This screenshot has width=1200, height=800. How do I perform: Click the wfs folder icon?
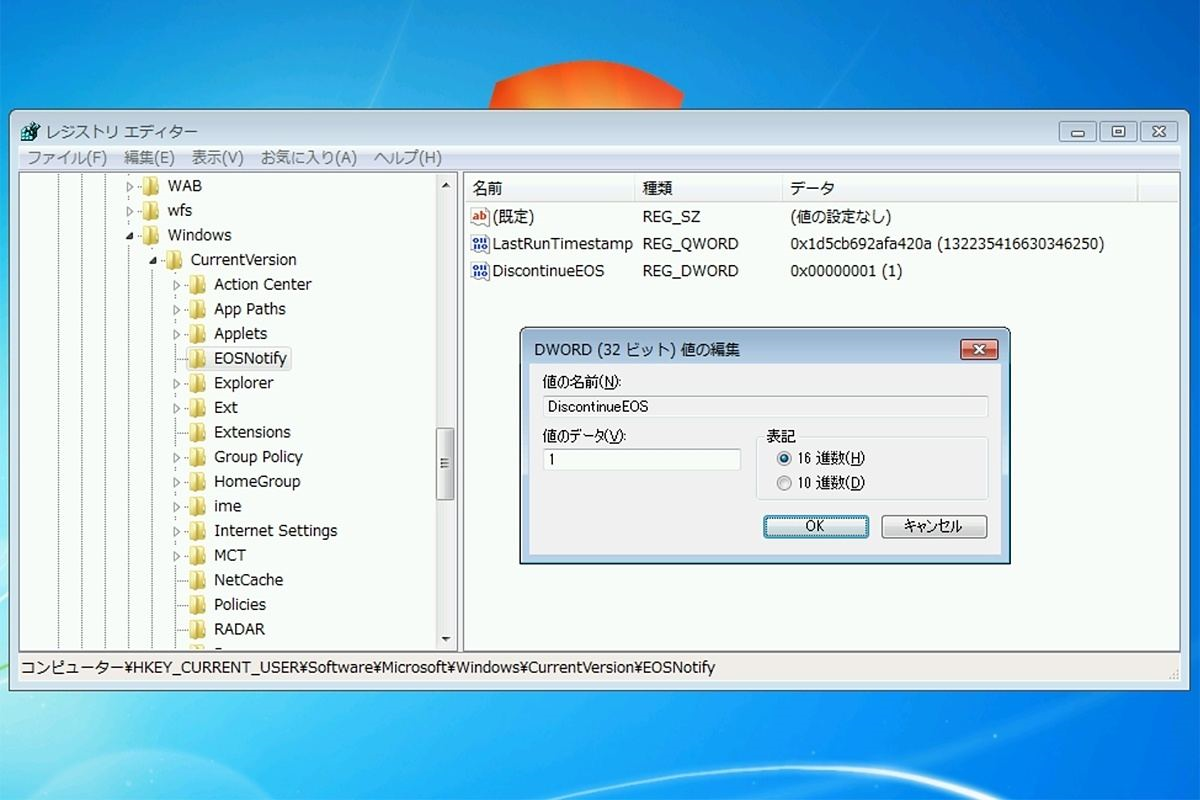[x=151, y=211]
